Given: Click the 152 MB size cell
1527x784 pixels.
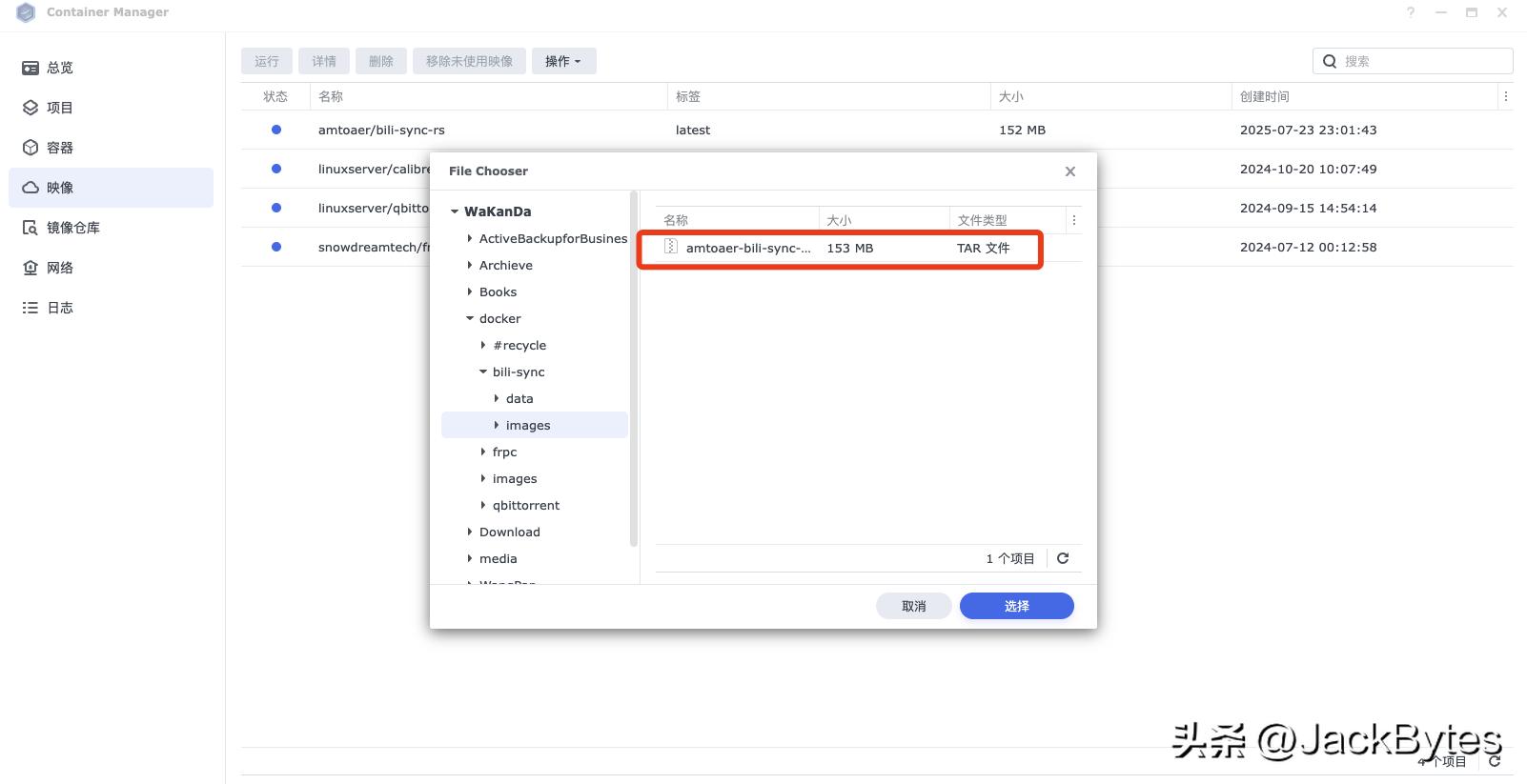Looking at the screenshot, I should tap(1022, 130).
